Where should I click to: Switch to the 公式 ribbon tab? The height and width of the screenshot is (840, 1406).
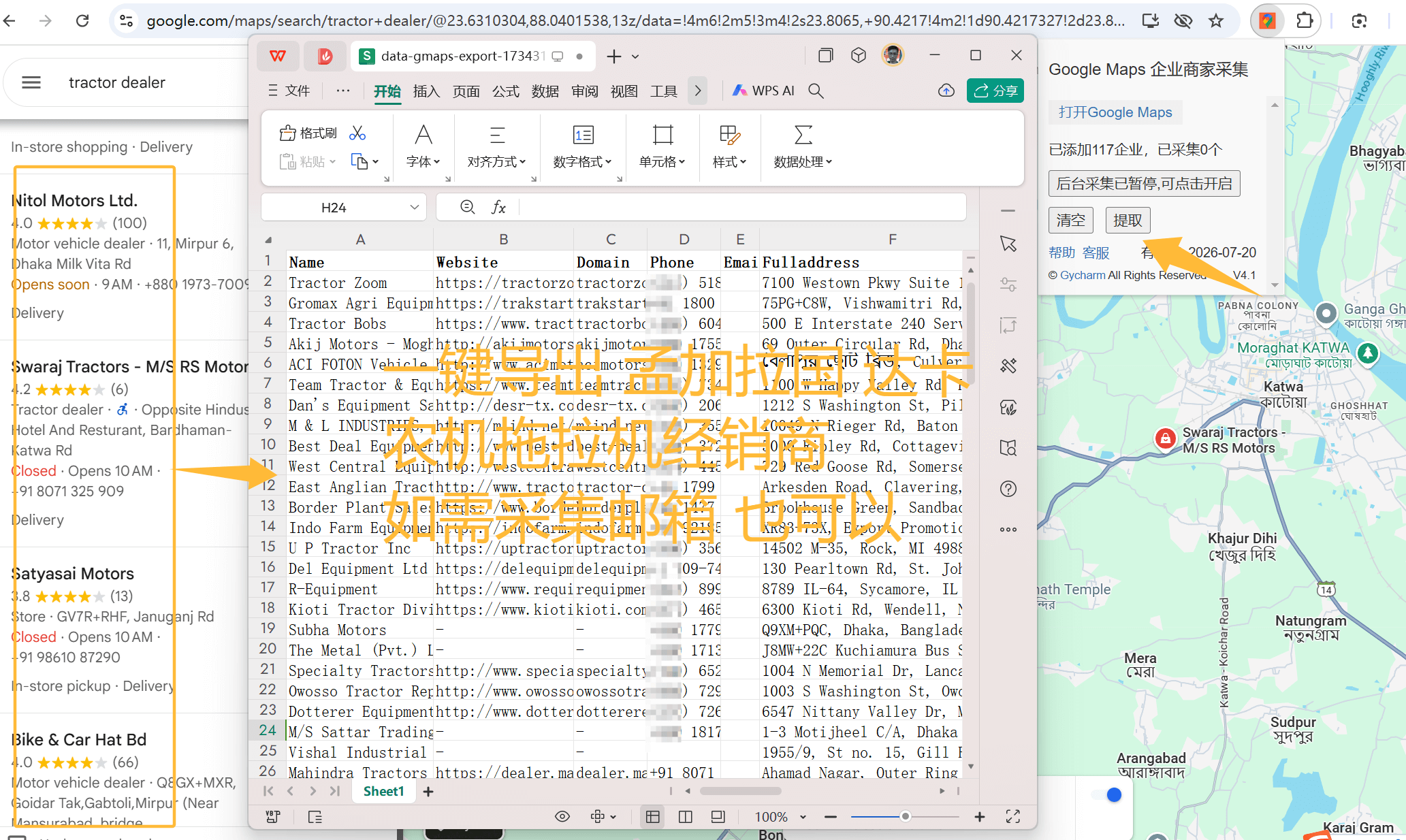505,91
